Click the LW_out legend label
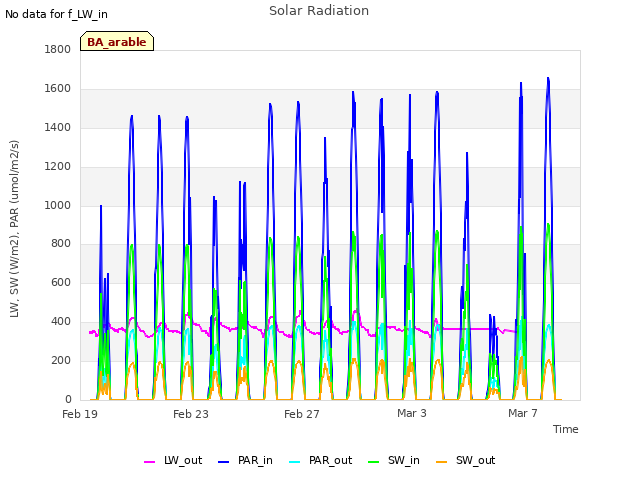The image size is (640, 480). tap(183, 460)
